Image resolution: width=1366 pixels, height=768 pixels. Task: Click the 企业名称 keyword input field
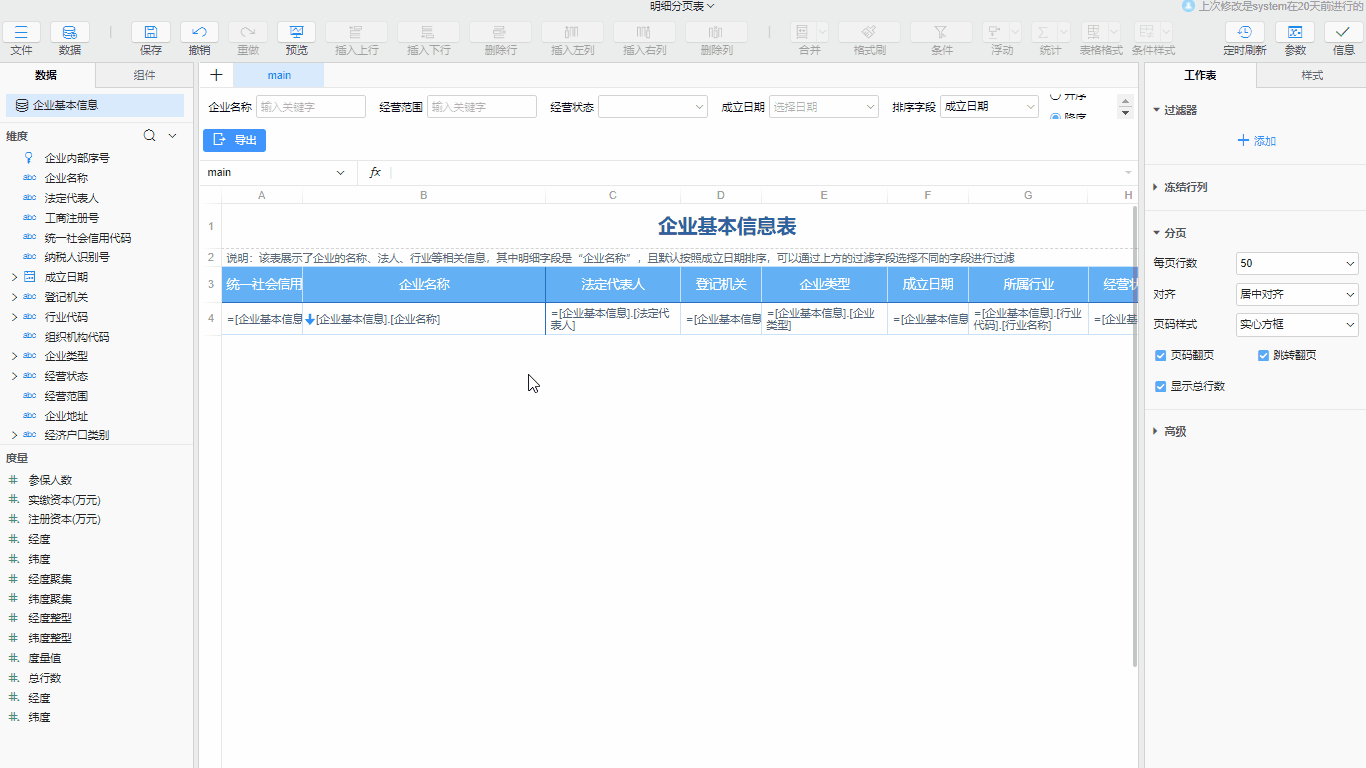[311, 107]
